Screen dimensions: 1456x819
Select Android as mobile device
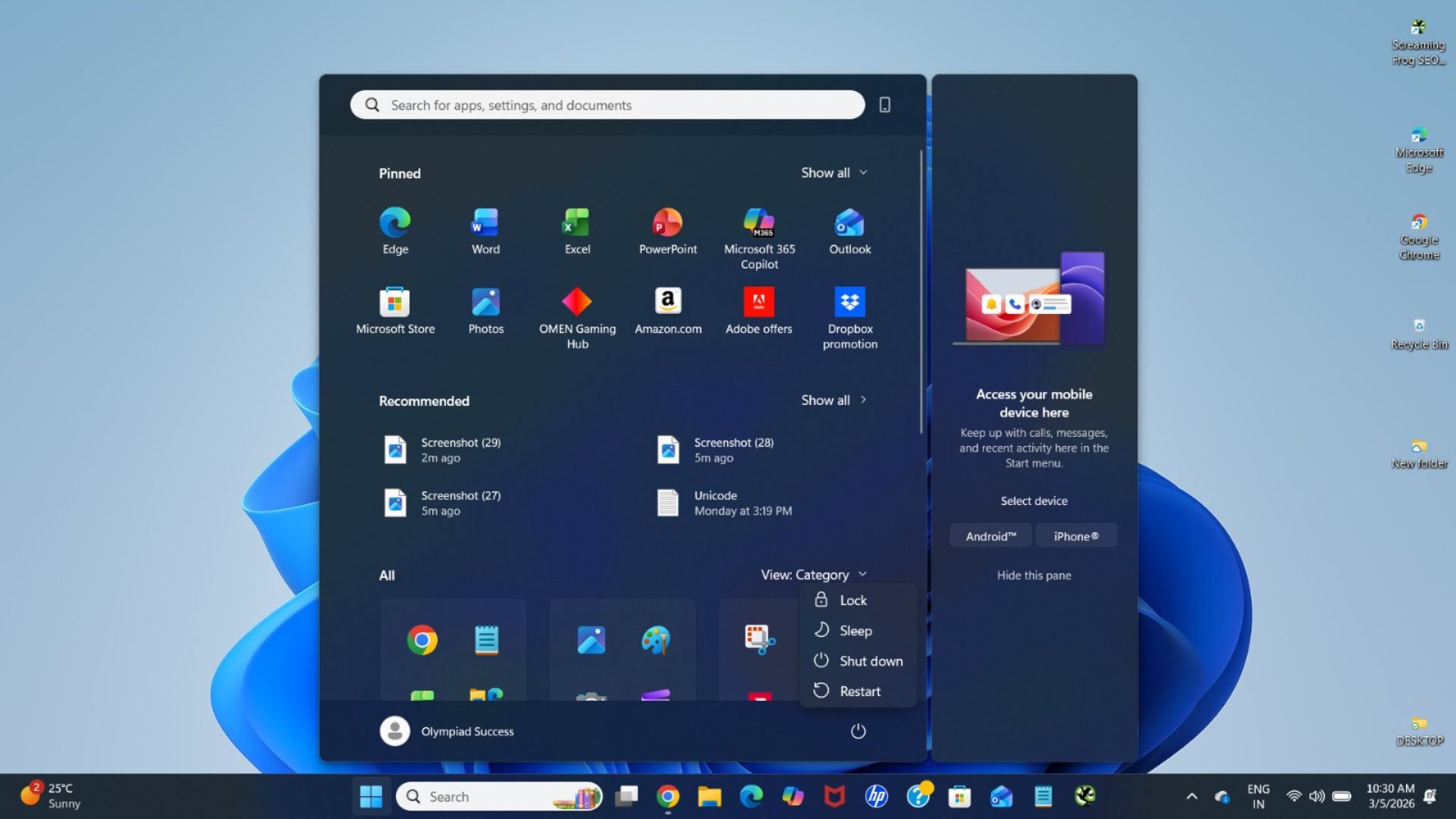[x=990, y=535]
